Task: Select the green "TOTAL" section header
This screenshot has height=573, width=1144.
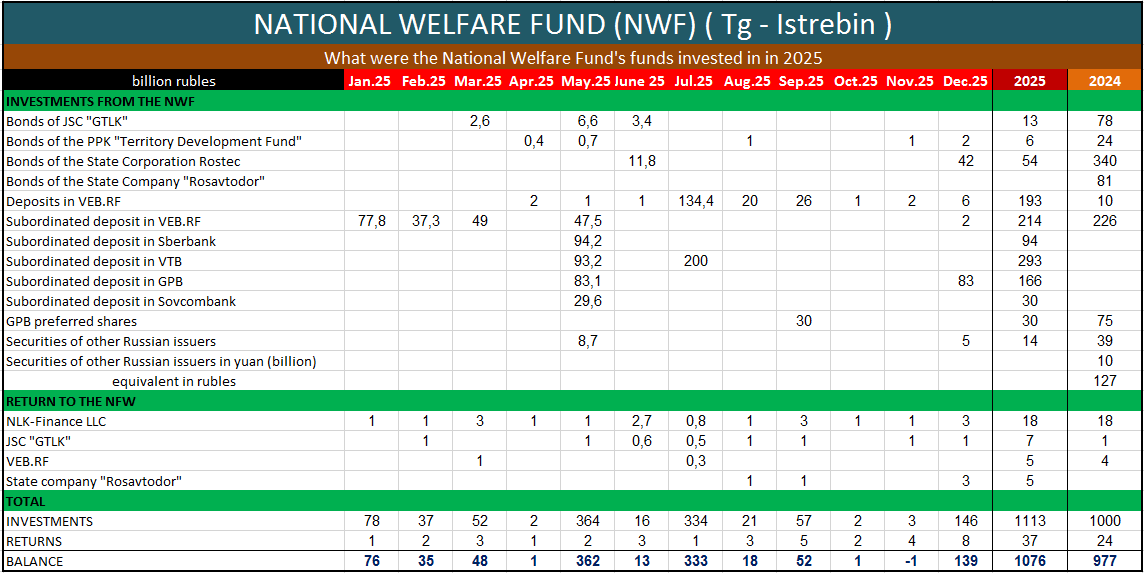Action: coord(26,501)
